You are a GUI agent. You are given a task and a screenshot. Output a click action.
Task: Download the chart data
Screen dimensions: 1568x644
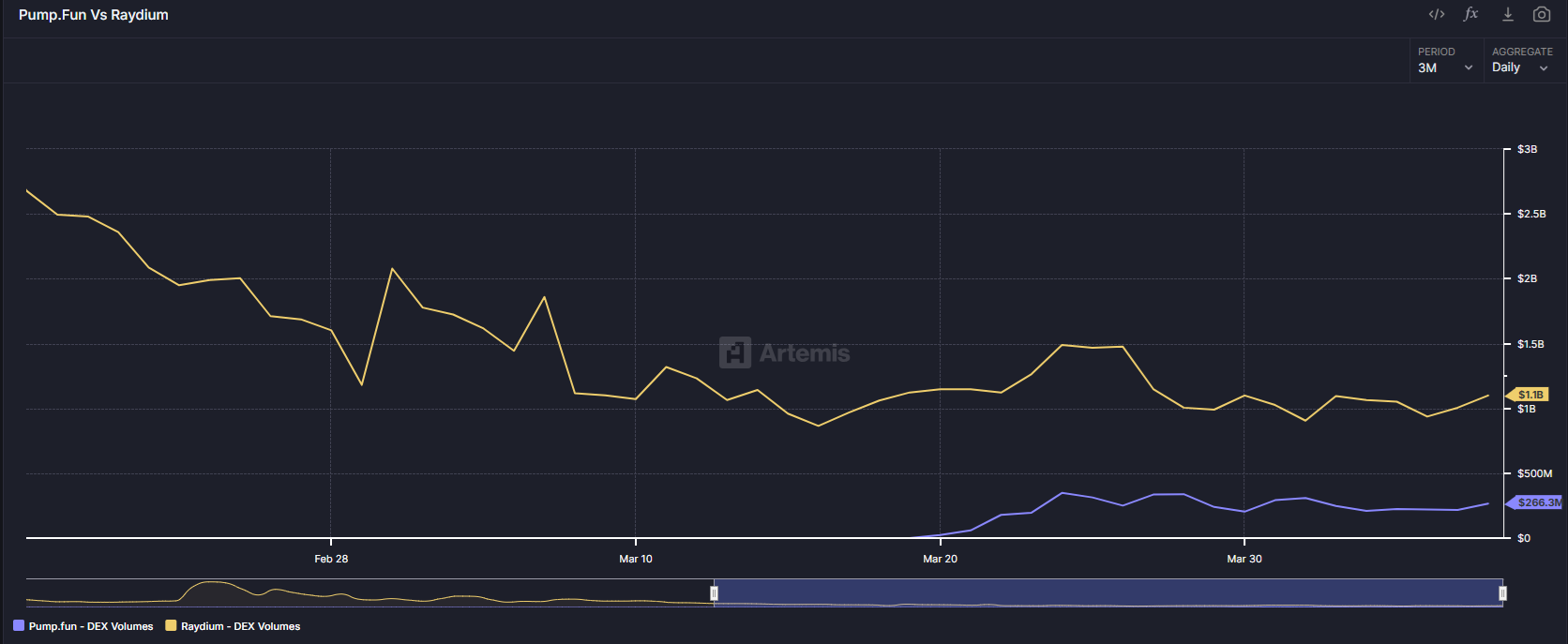pos(1508,14)
